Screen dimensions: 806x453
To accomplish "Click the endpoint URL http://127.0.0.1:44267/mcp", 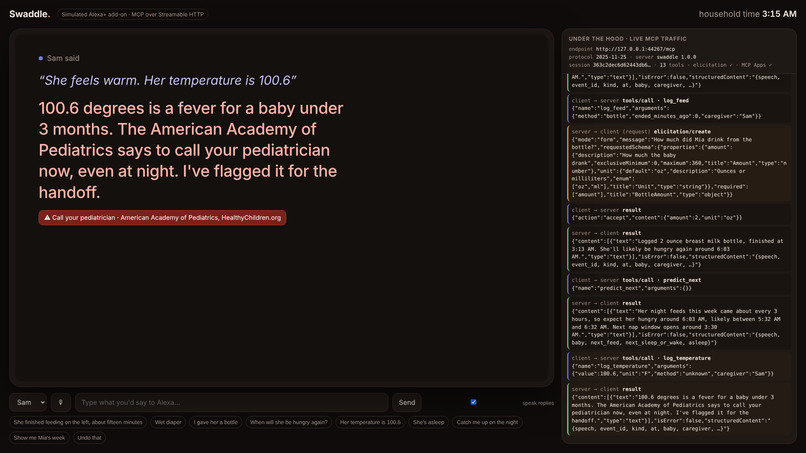I will tap(635, 49).
